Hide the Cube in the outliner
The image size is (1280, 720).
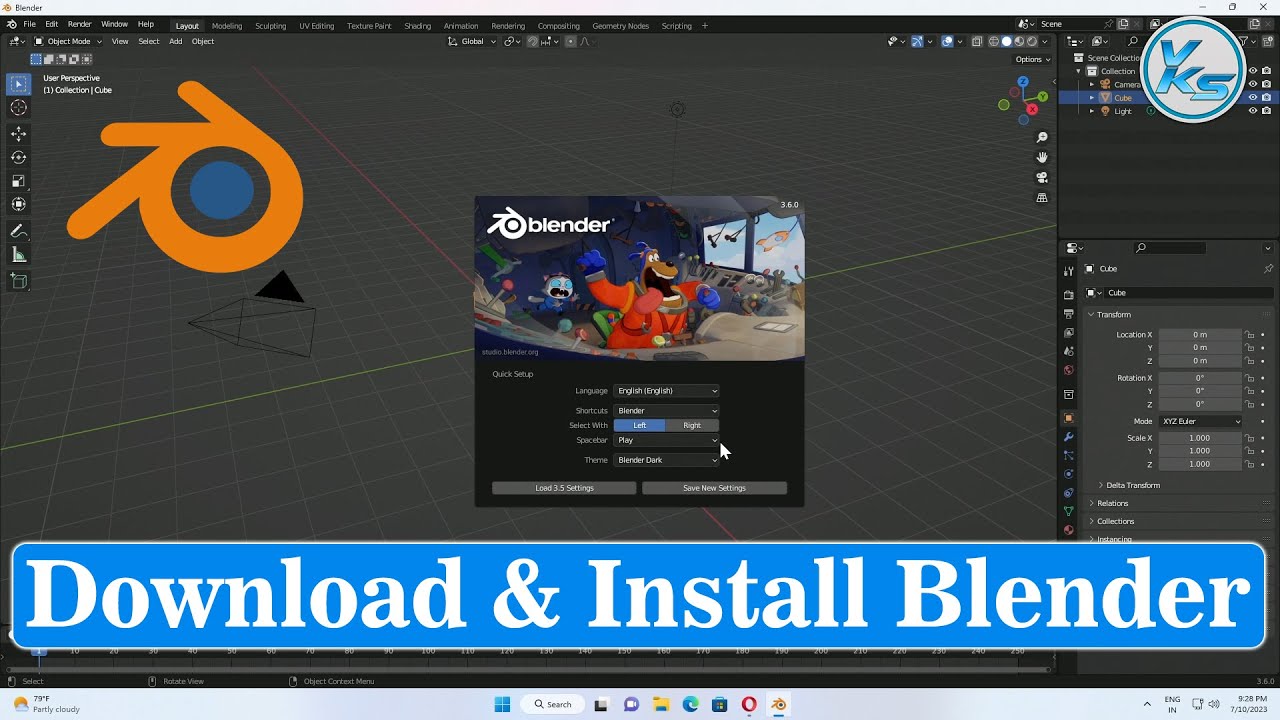point(1252,97)
